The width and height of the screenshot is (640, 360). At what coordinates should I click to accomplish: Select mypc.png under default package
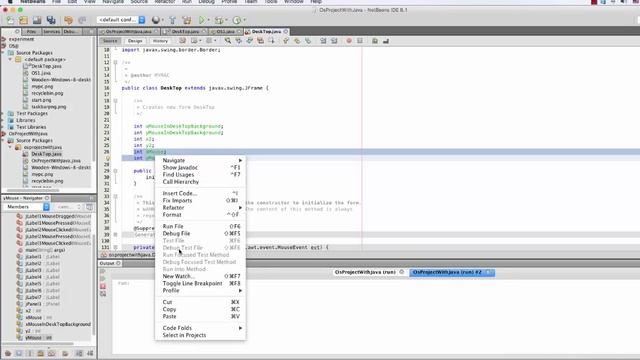point(42,87)
